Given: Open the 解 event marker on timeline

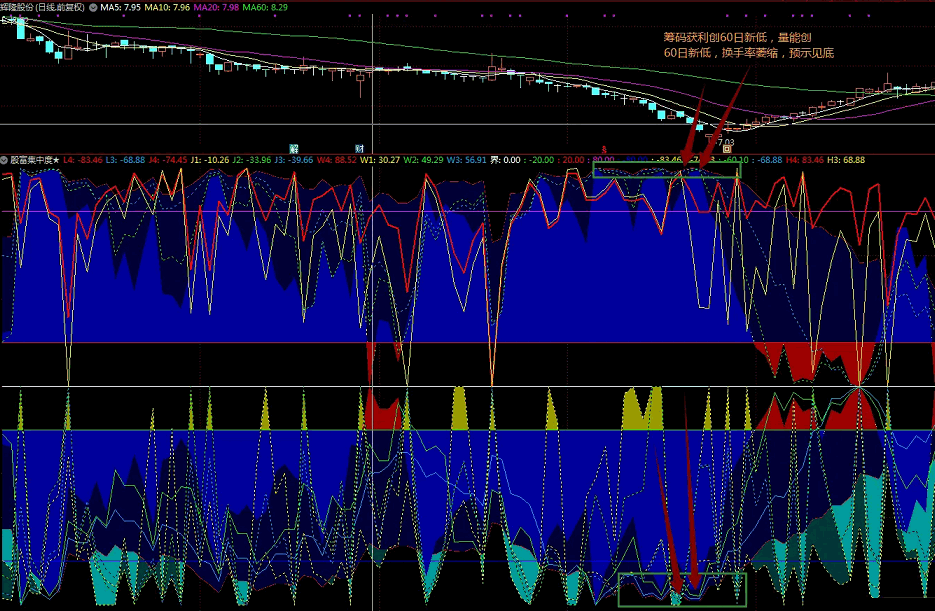Looking at the screenshot, I should pyautogui.click(x=293, y=148).
